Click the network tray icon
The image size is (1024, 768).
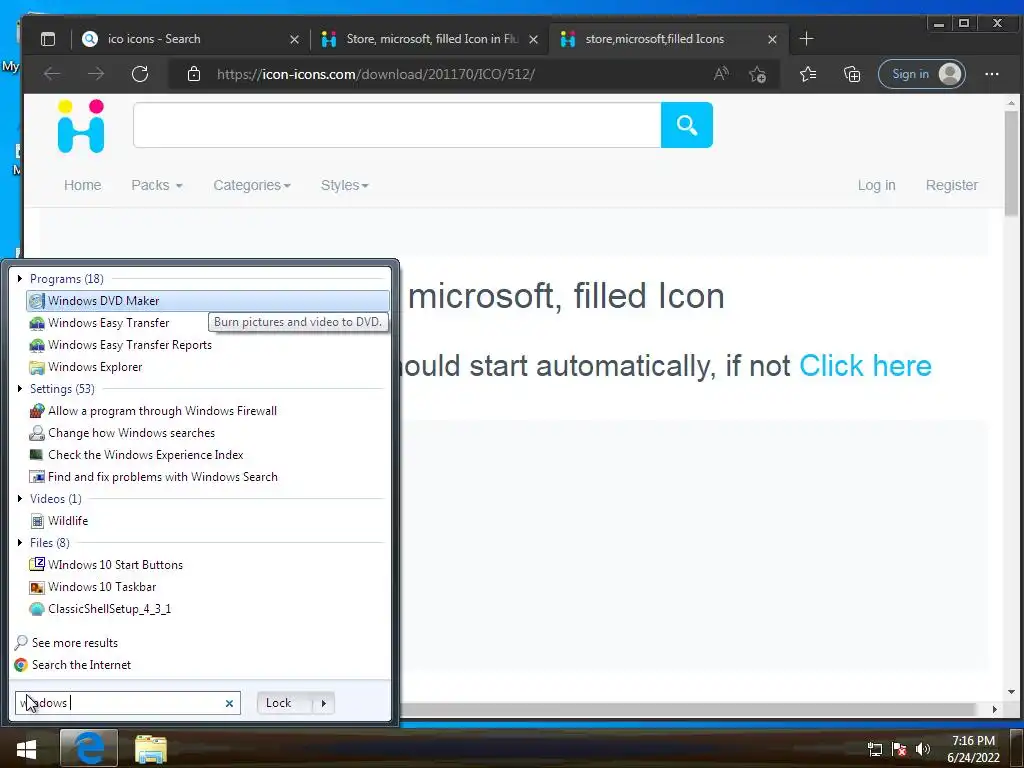click(x=874, y=749)
